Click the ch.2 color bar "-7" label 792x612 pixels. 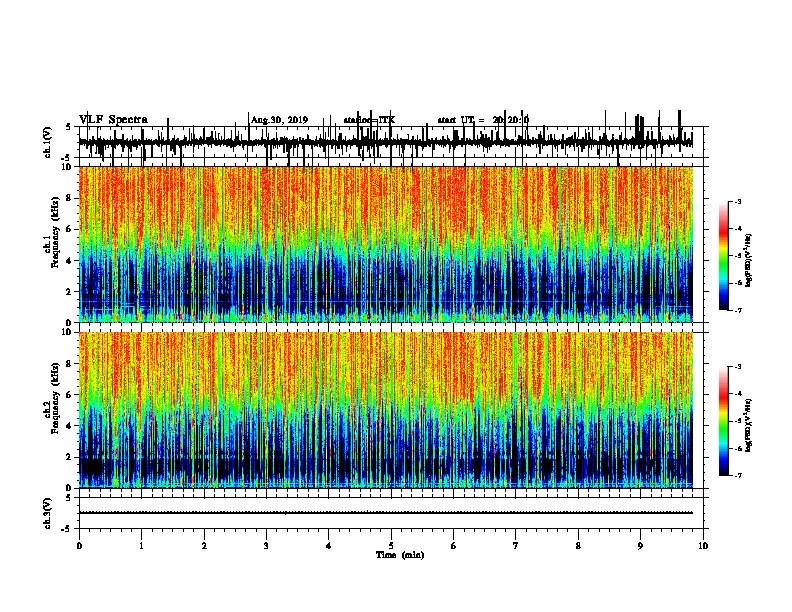click(x=737, y=476)
